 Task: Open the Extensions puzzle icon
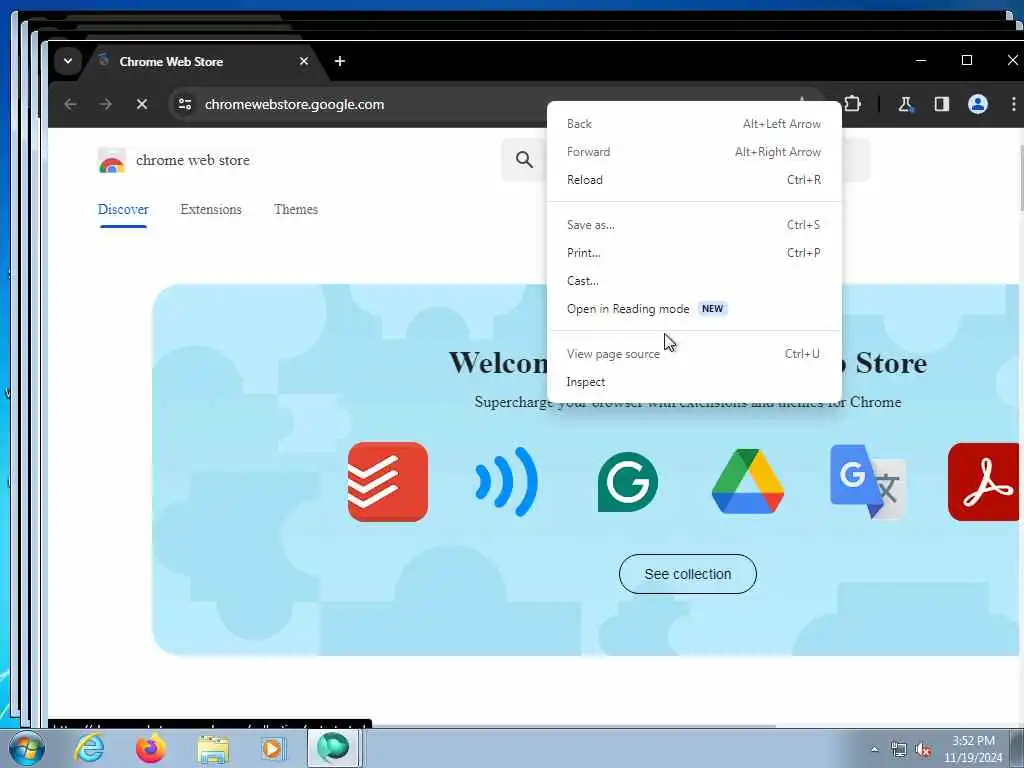(852, 104)
